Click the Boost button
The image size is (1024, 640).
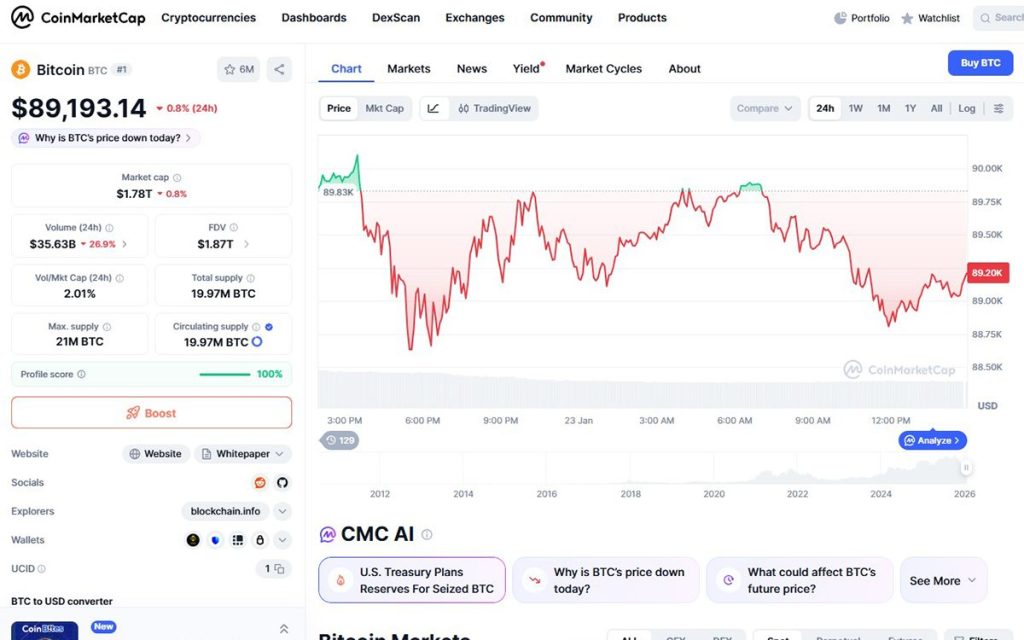pos(151,413)
